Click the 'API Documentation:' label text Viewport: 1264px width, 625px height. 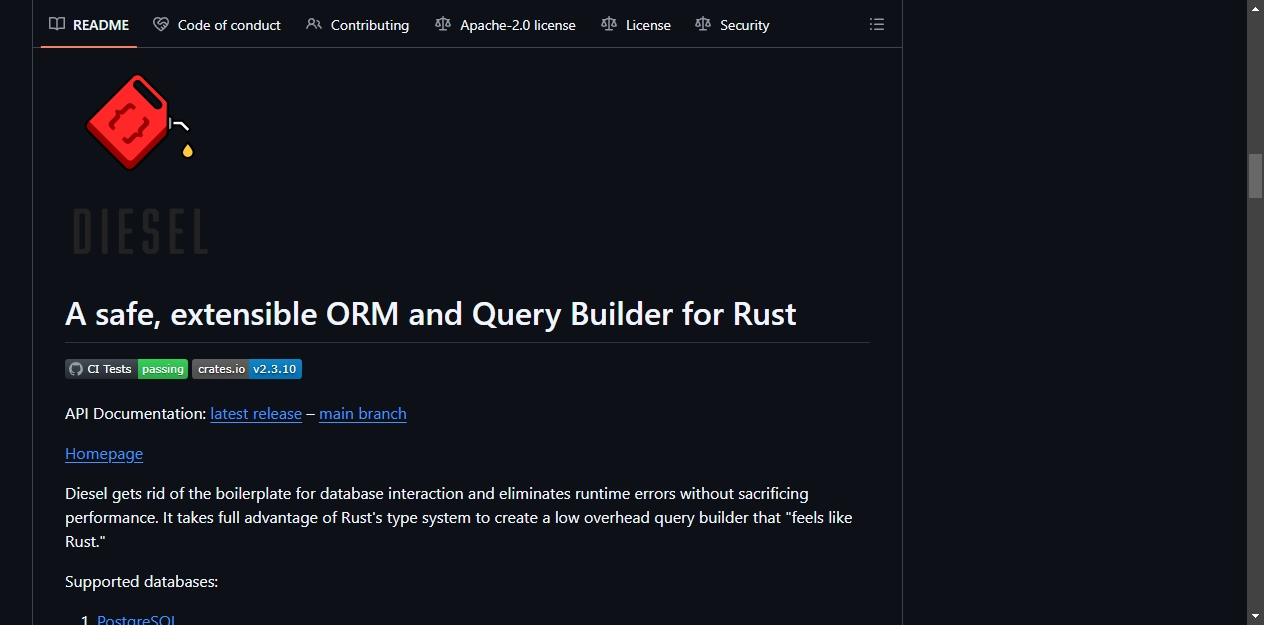135,414
